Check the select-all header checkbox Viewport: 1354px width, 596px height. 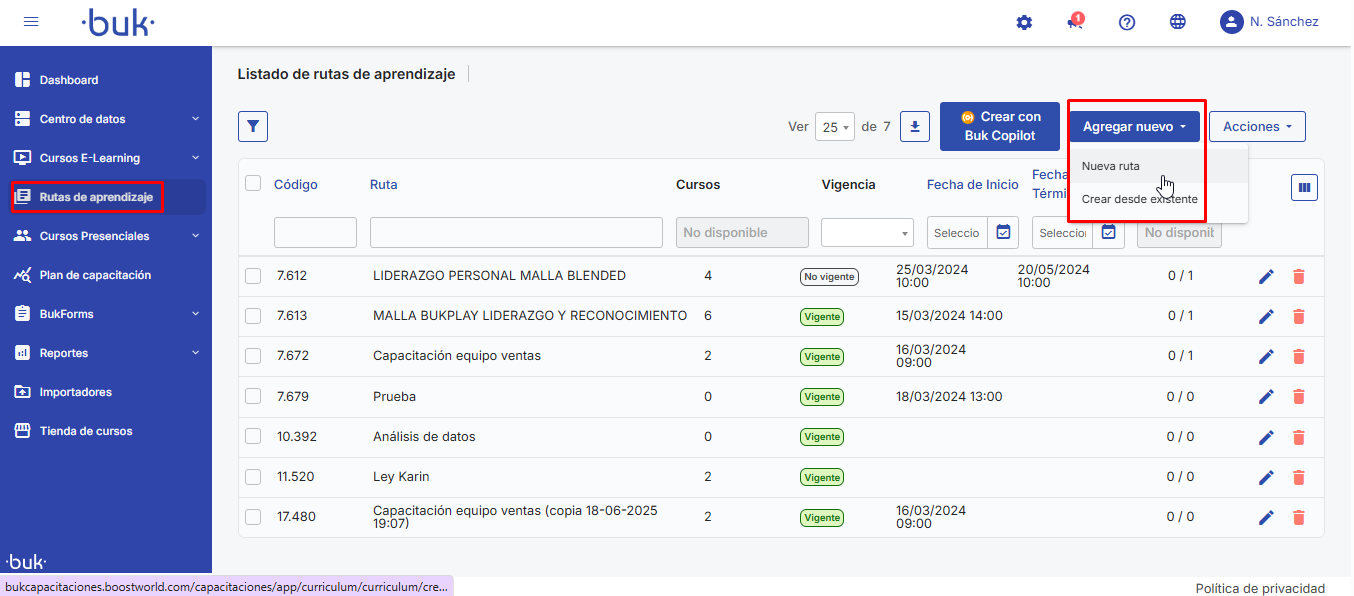(253, 184)
